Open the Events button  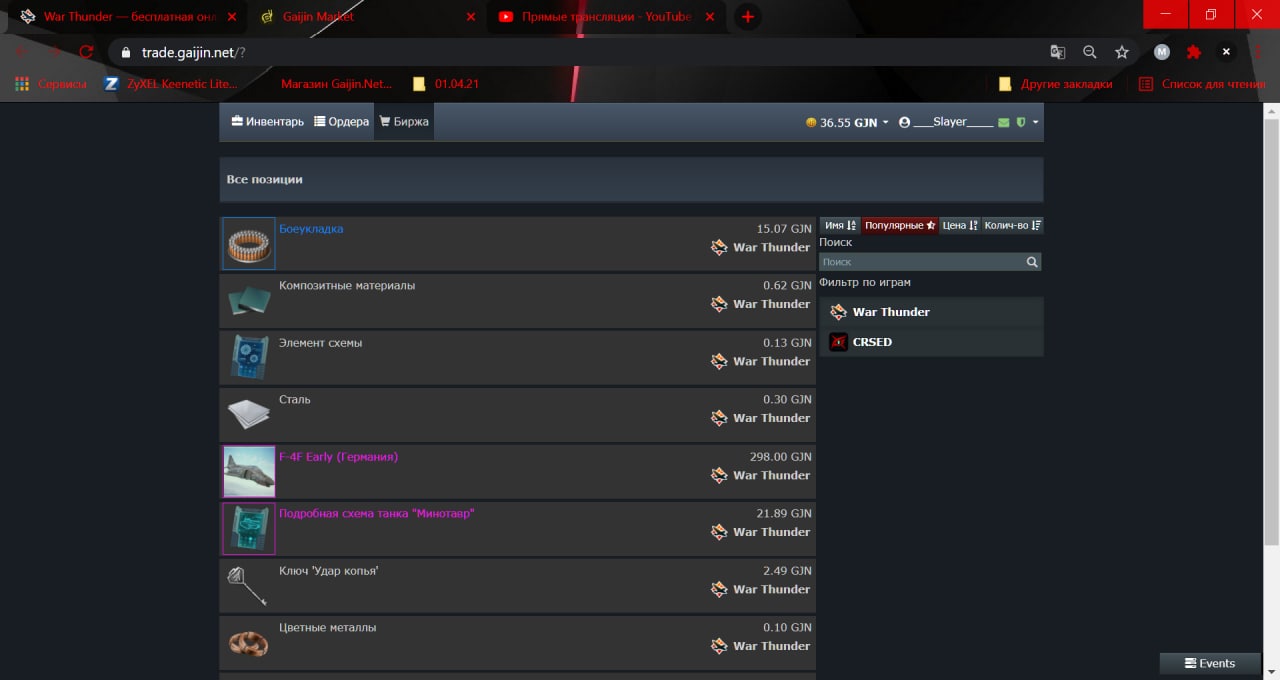(1210, 663)
